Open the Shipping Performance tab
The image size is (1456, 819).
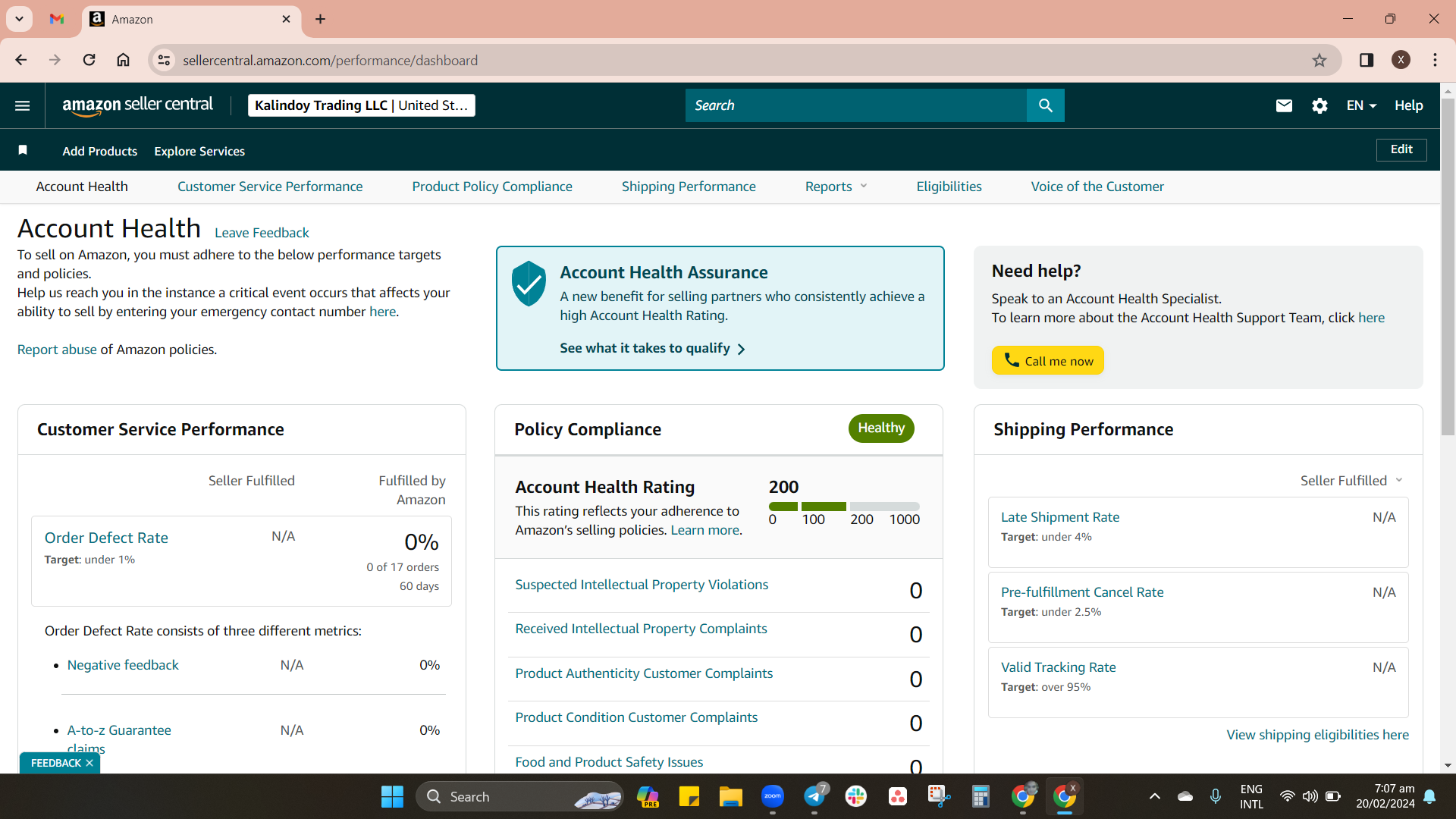click(x=689, y=187)
